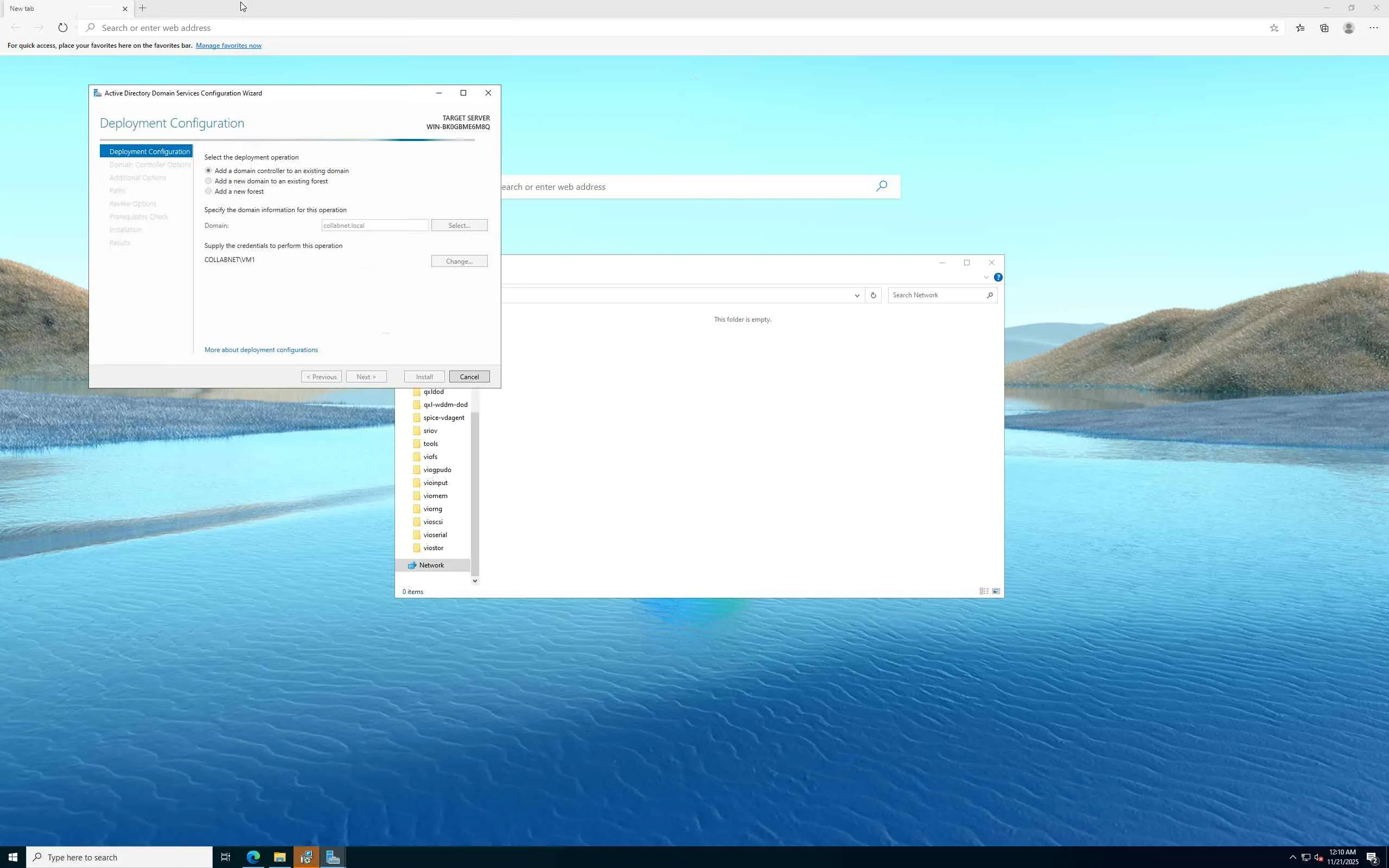Open the Edge Collections icon
This screenshot has height=868, width=1389.
click(x=1324, y=28)
